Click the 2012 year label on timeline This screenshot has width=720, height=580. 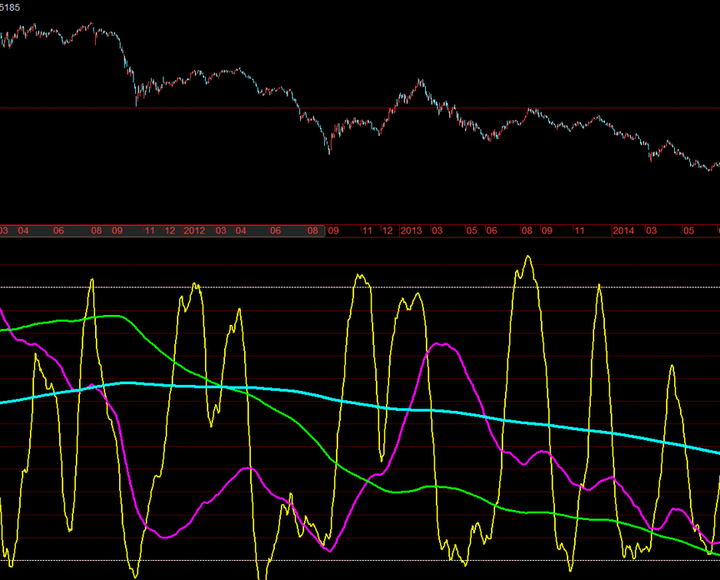coord(194,231)
